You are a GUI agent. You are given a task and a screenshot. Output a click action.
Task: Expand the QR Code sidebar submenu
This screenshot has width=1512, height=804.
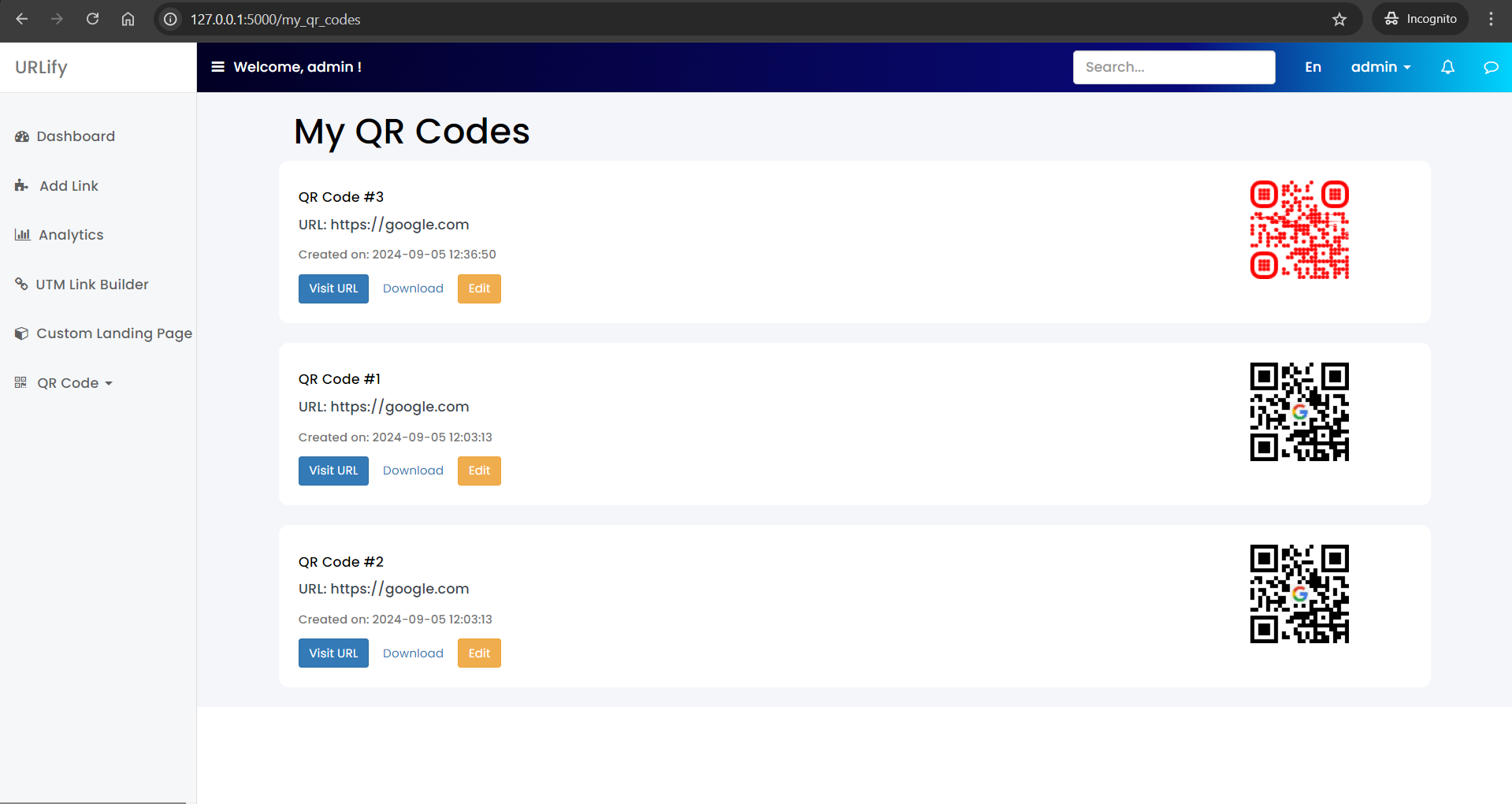click(x=75, y=383)
